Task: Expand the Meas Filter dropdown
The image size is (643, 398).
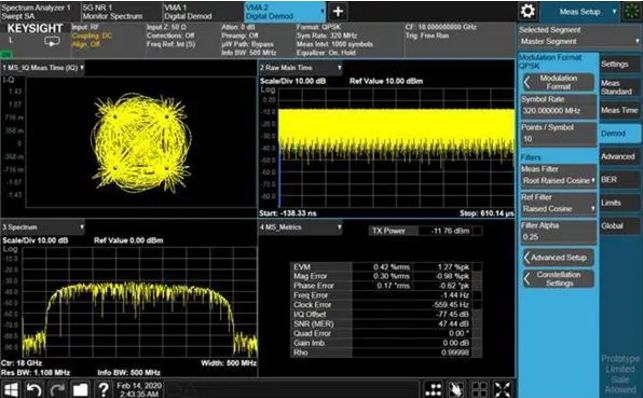Action: tap(558, 175)
